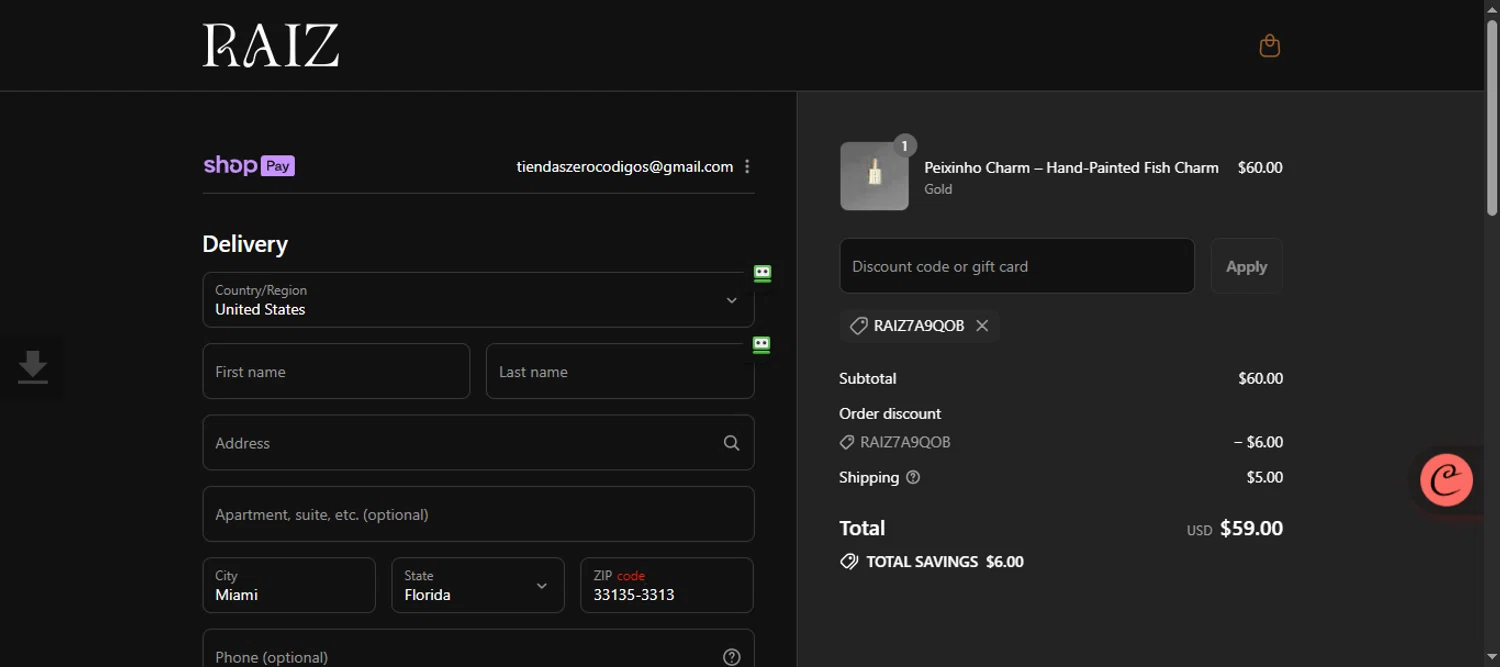Open the Country/Region dropdown
Screen dimensions: 1500x667
[478, 300]
